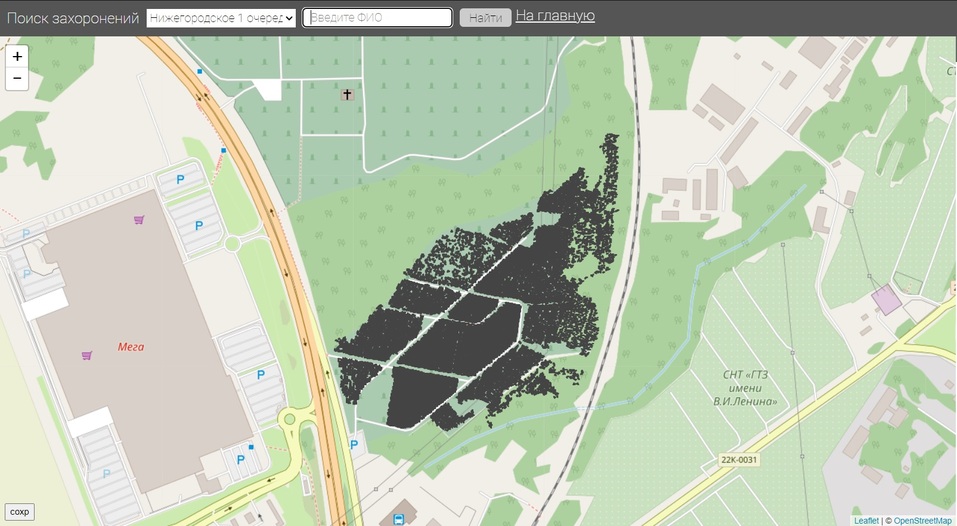
Task: Click the СНТ «ГТЗ имени В.И.Ленина» label
Action: pyautogui.click(x=750, y=388)
